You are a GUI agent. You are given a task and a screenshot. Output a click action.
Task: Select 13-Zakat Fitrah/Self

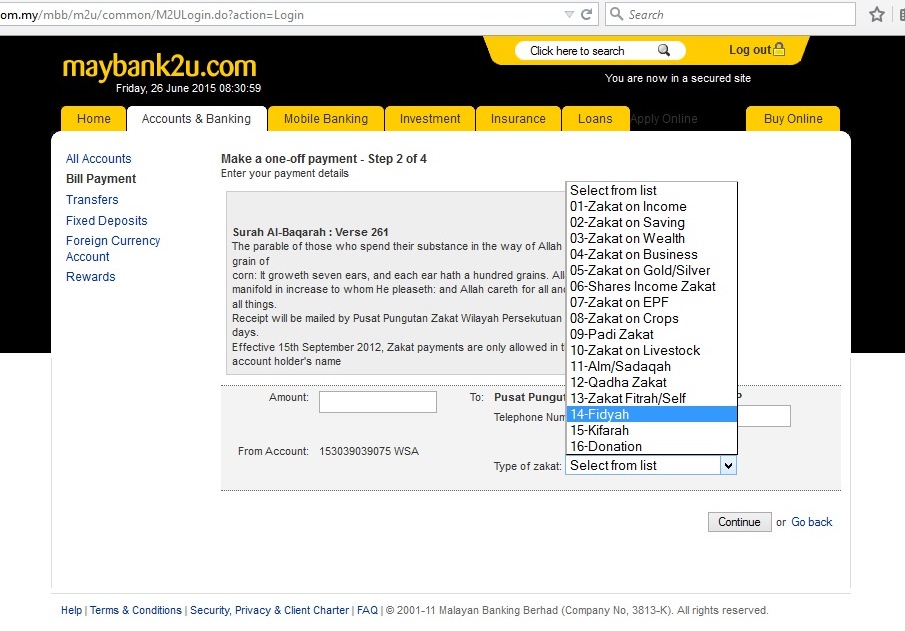[651, 398]
